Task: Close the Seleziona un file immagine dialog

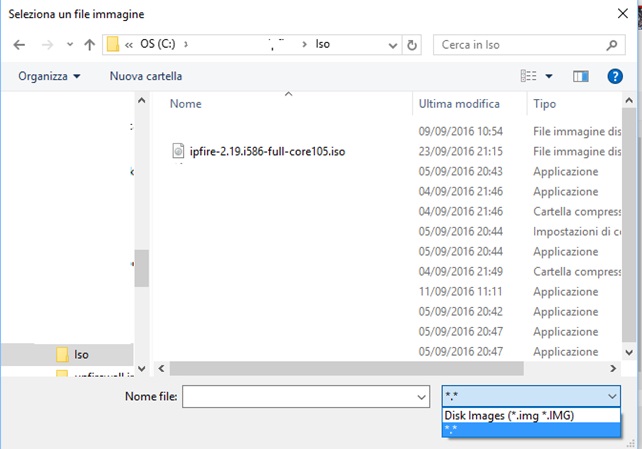Action: click(623, 14)
